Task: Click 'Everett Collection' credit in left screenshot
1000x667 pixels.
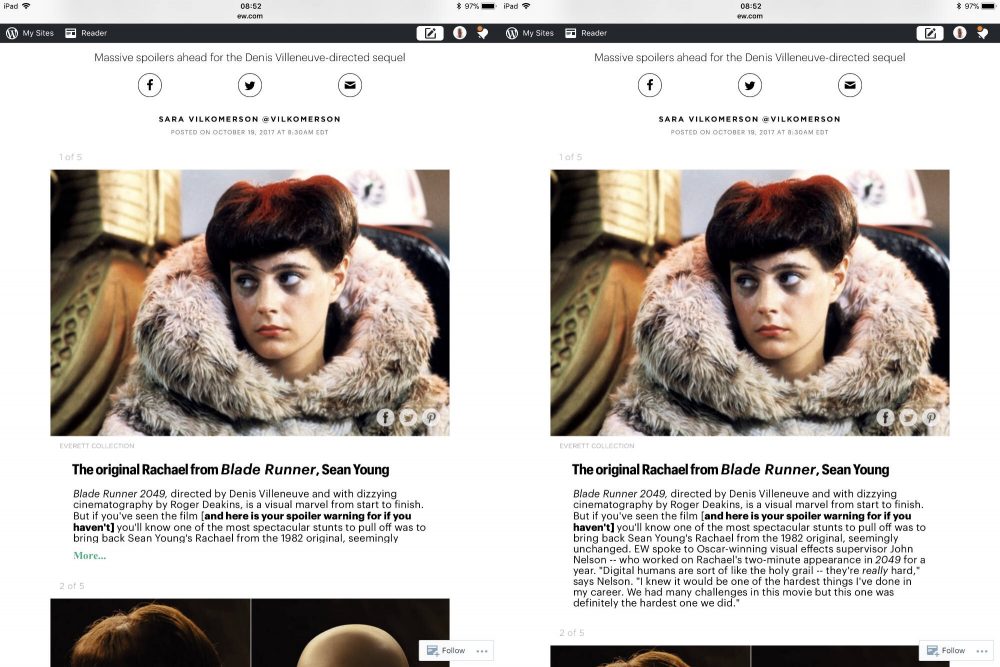Action: pos(97,446)
